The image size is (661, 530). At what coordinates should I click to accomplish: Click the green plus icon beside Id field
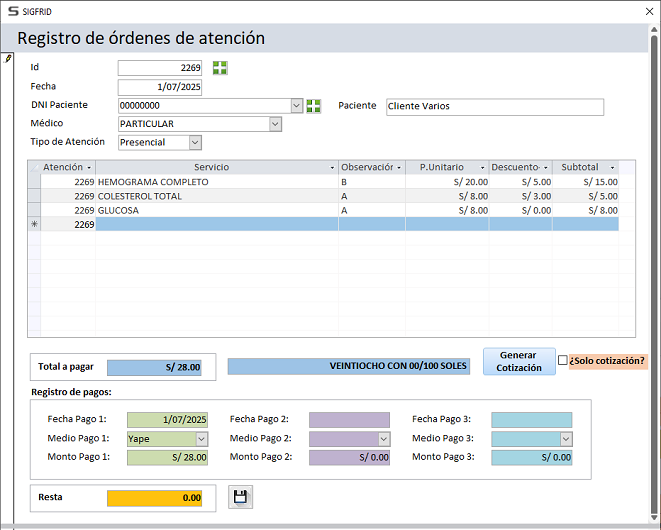(x=220, y=68)
